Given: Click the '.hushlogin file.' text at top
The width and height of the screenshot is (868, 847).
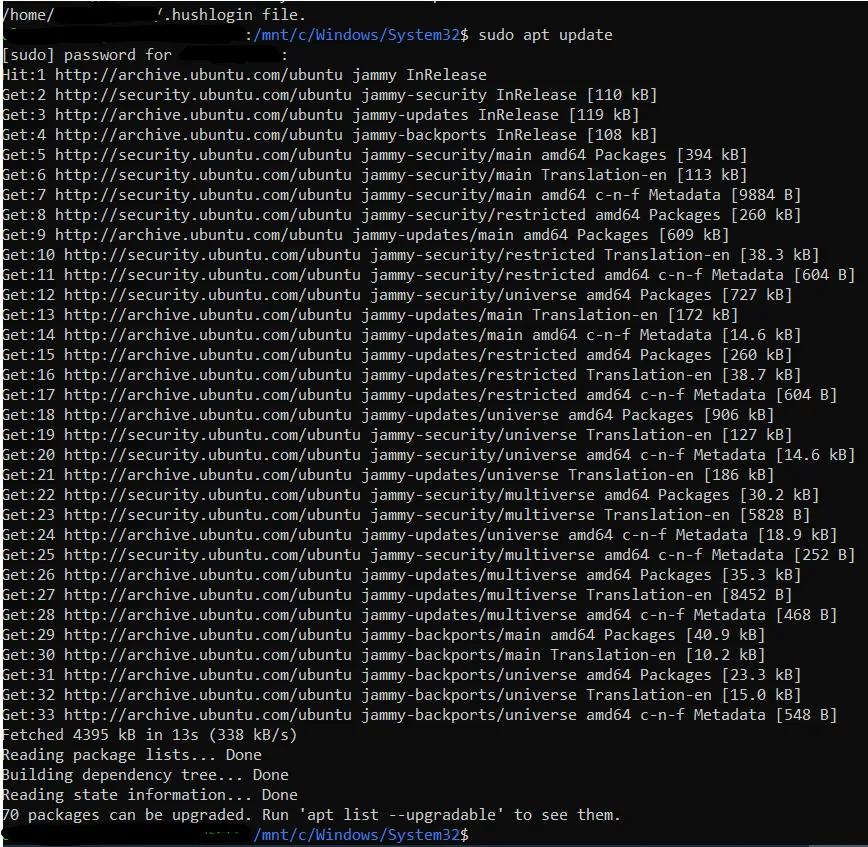Looking at the screenshot, I should [237, 14].
